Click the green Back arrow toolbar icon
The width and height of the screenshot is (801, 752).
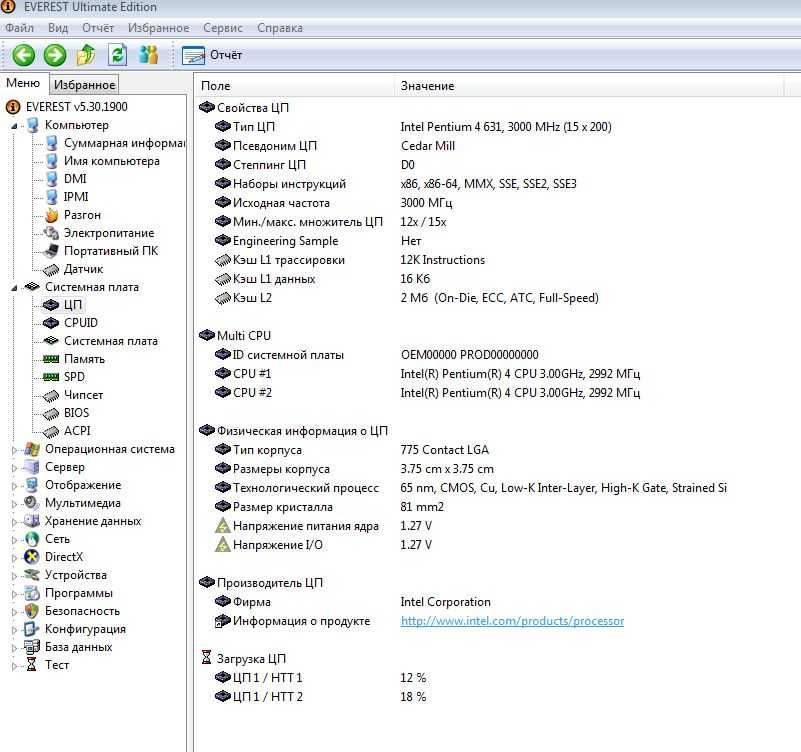click(23, 55)
